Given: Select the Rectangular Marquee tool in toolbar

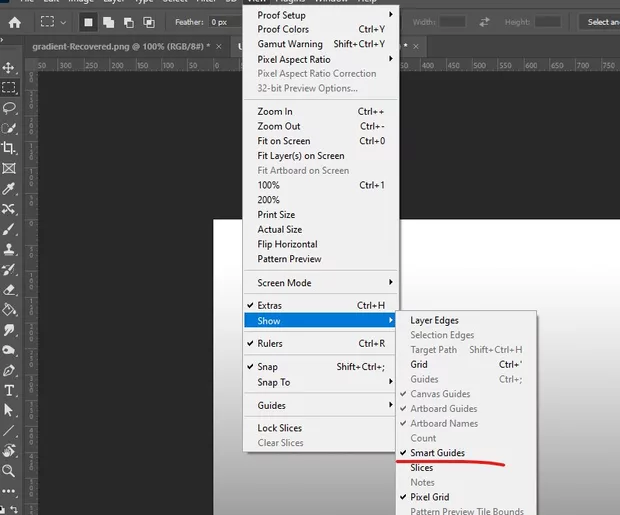Looking at the screenshot, I should pos(9,87).
